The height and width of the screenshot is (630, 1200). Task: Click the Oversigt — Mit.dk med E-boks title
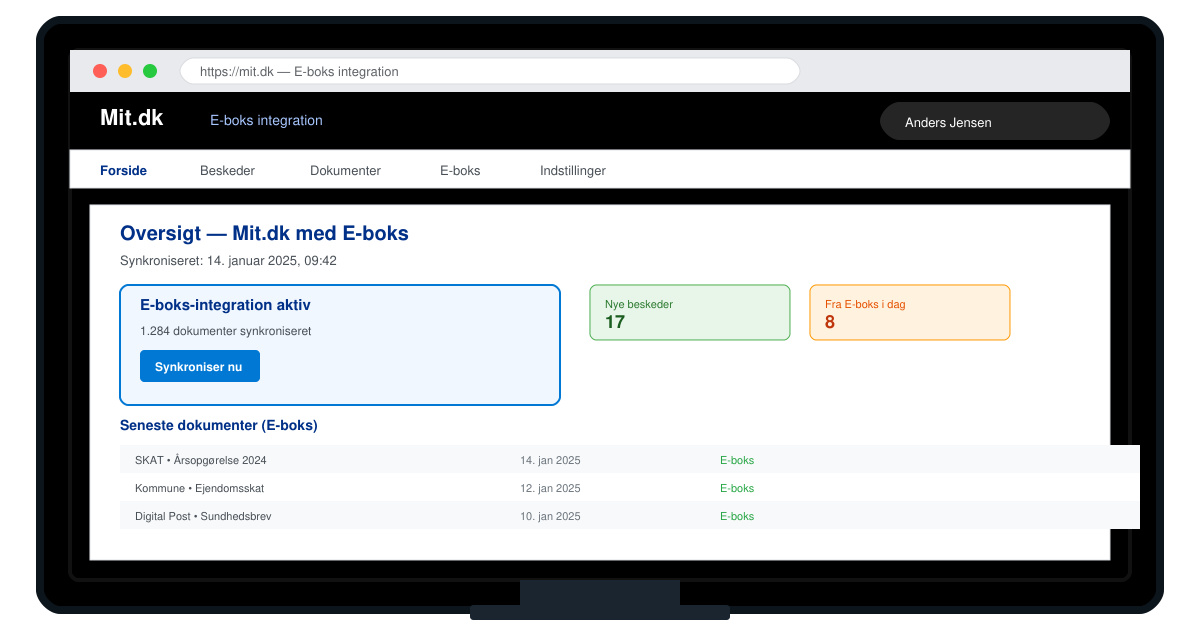click(264, 233)
